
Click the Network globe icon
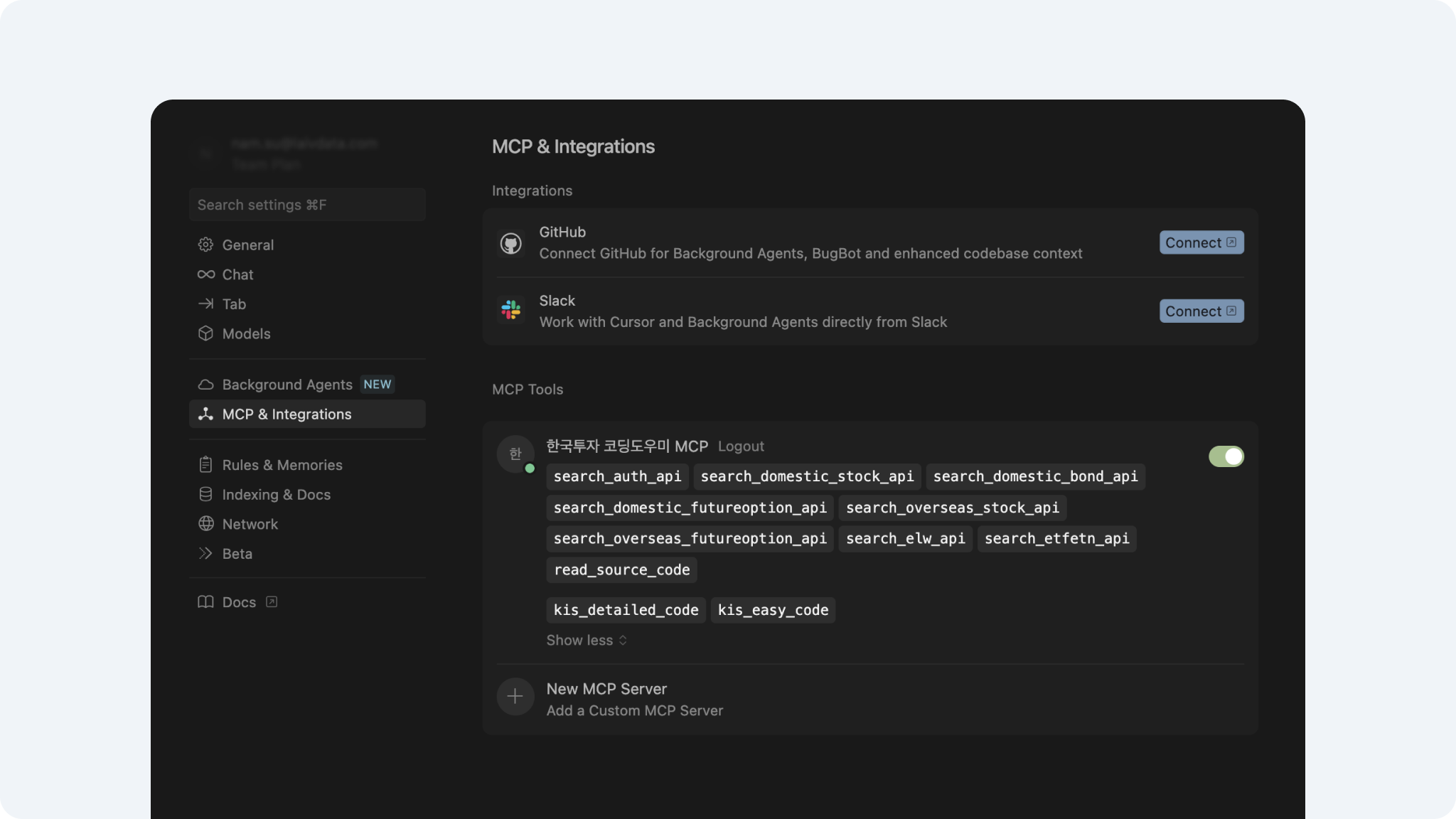(205, 524)
